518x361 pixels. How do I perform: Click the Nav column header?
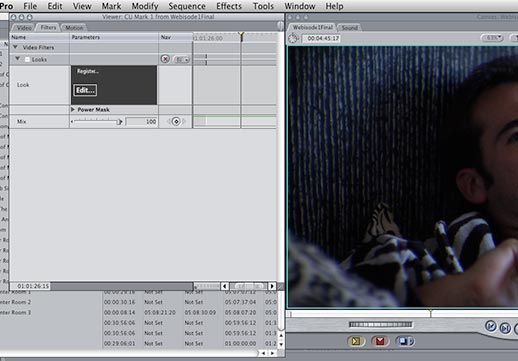(x=176, y=37)
